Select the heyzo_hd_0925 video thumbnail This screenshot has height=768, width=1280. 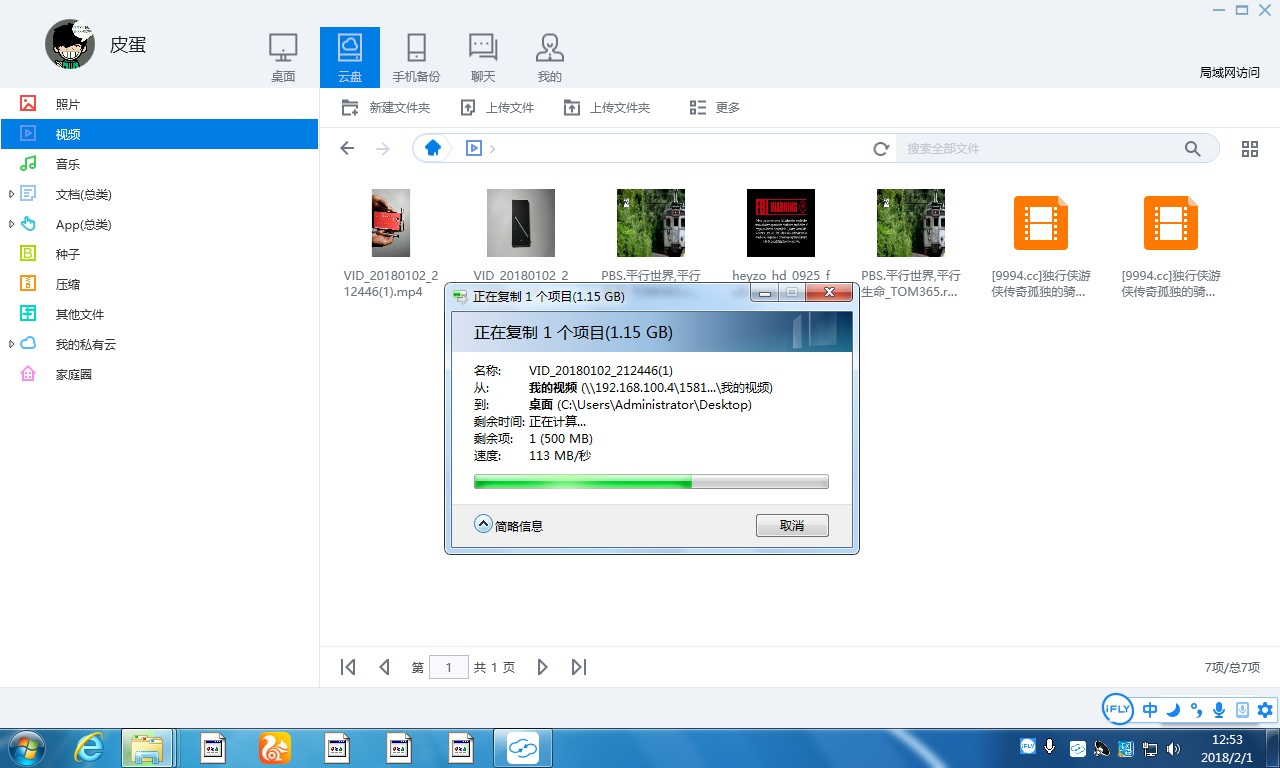(781, 223)
